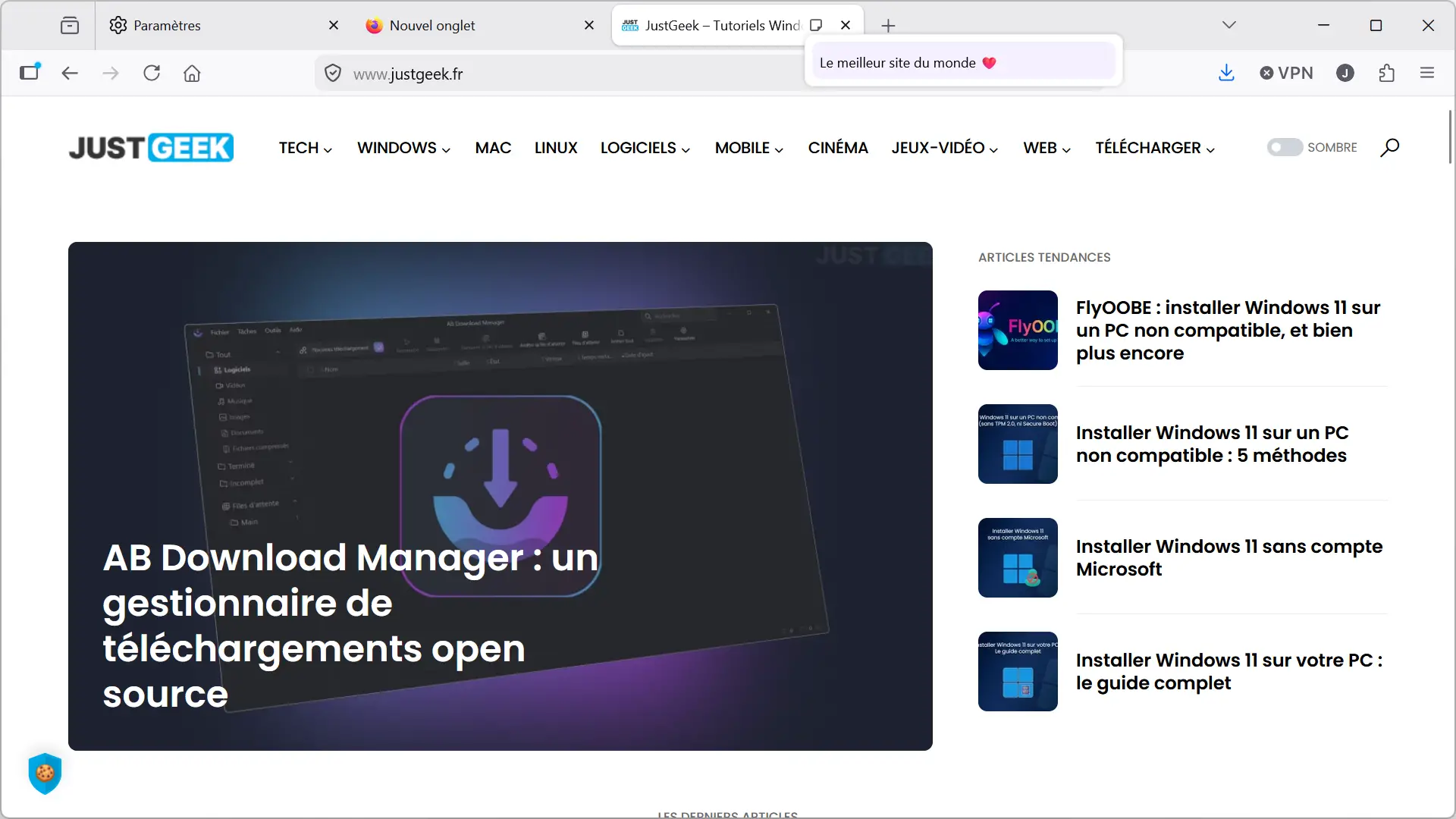Open the 5 méthodes article thumbnail
1456x819 pixels.
[x=1018, y=444]
